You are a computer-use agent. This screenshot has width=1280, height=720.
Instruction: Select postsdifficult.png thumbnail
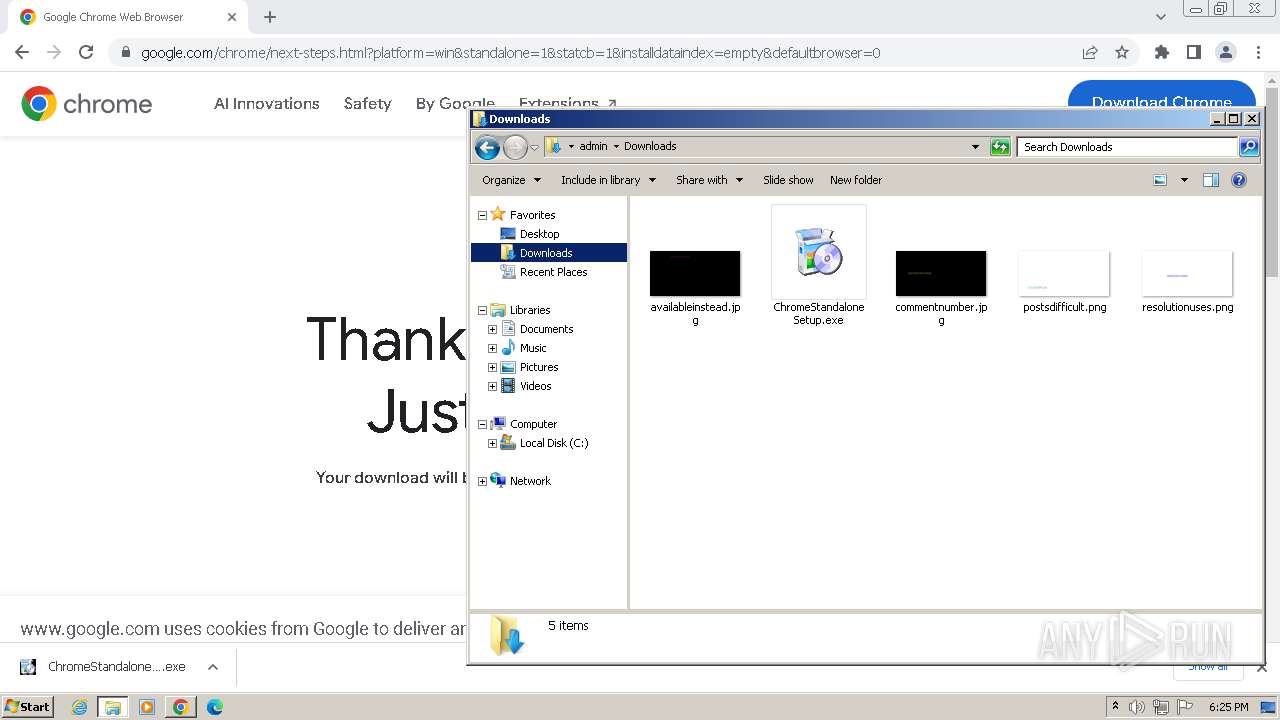tap(1064, 273)
